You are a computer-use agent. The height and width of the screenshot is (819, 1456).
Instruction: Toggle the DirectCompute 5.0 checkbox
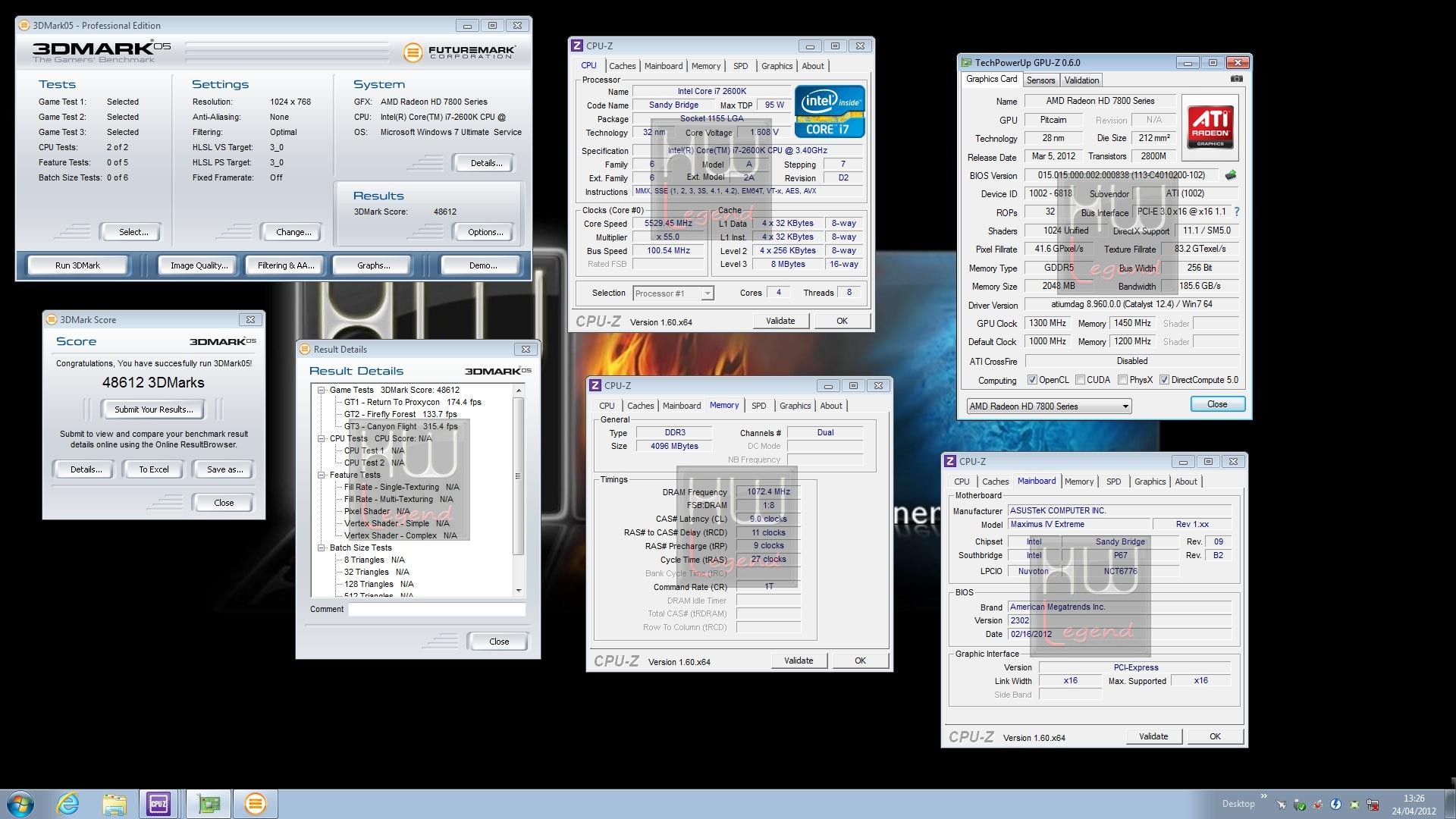1164,380
